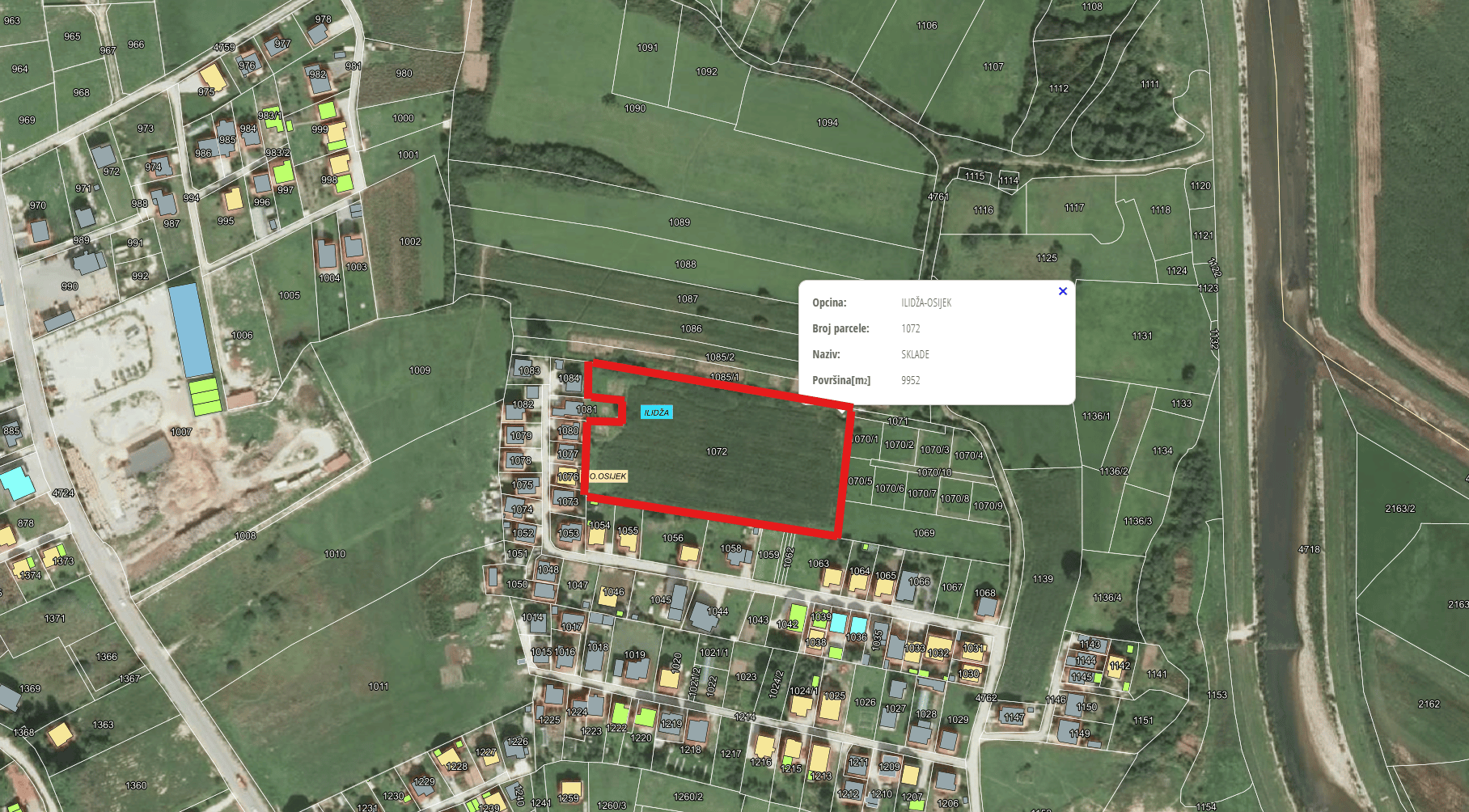
Task: Select parcel 1069 label
Action: click(924, 533)
